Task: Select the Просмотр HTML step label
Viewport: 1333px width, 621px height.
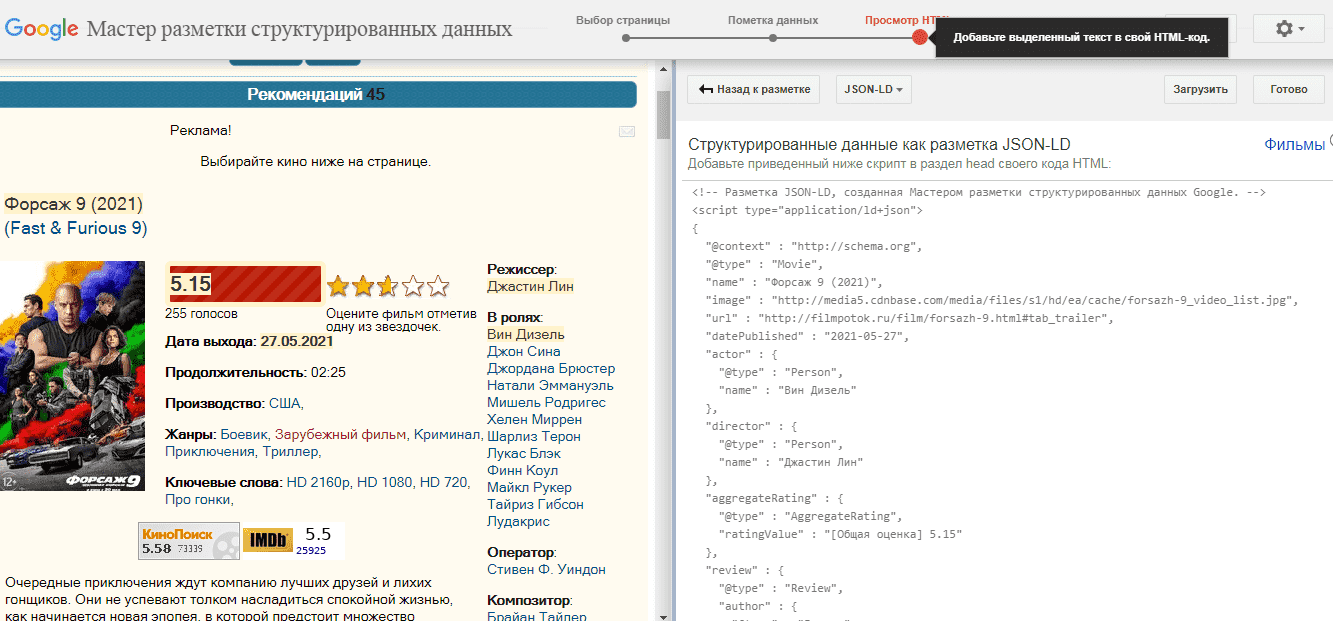Action: 907,20
